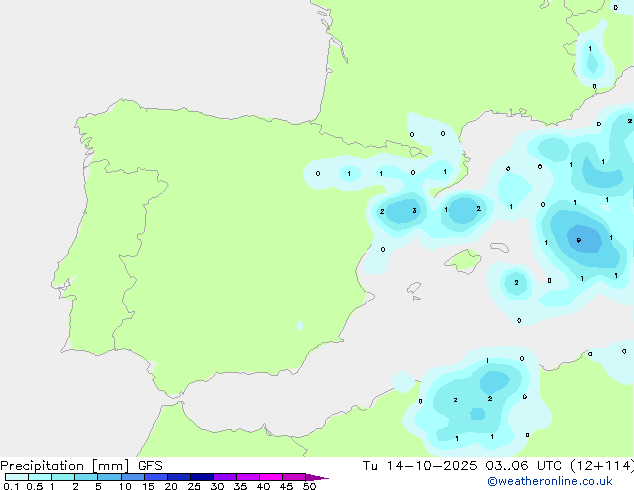The width and height of the screenshot is (634, 490).
Task: Pick the legend swatch between 40 and 45
Action: [x=271, y=477]
